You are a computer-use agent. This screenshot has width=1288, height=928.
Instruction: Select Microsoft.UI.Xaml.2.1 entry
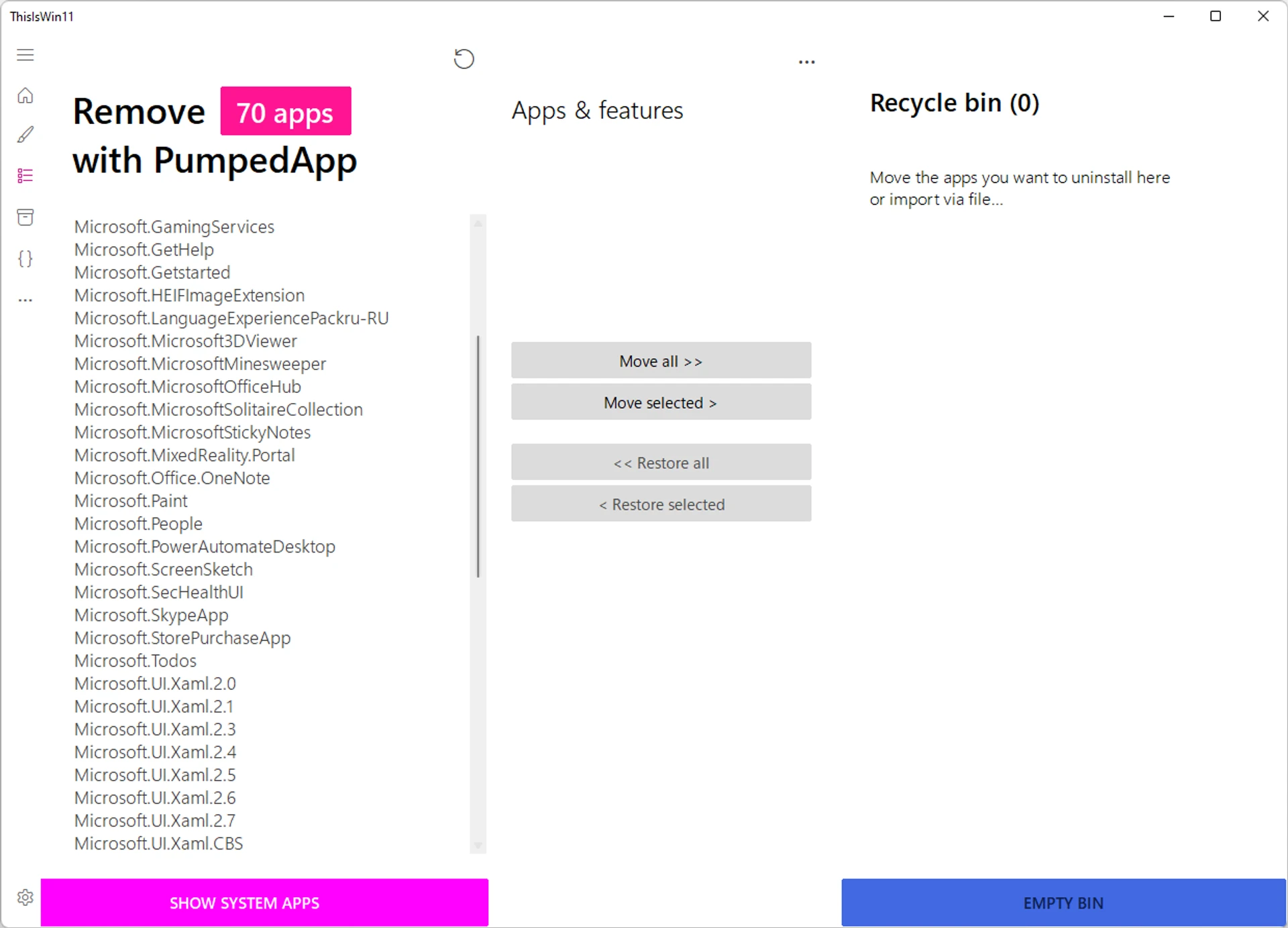(154, 706)
